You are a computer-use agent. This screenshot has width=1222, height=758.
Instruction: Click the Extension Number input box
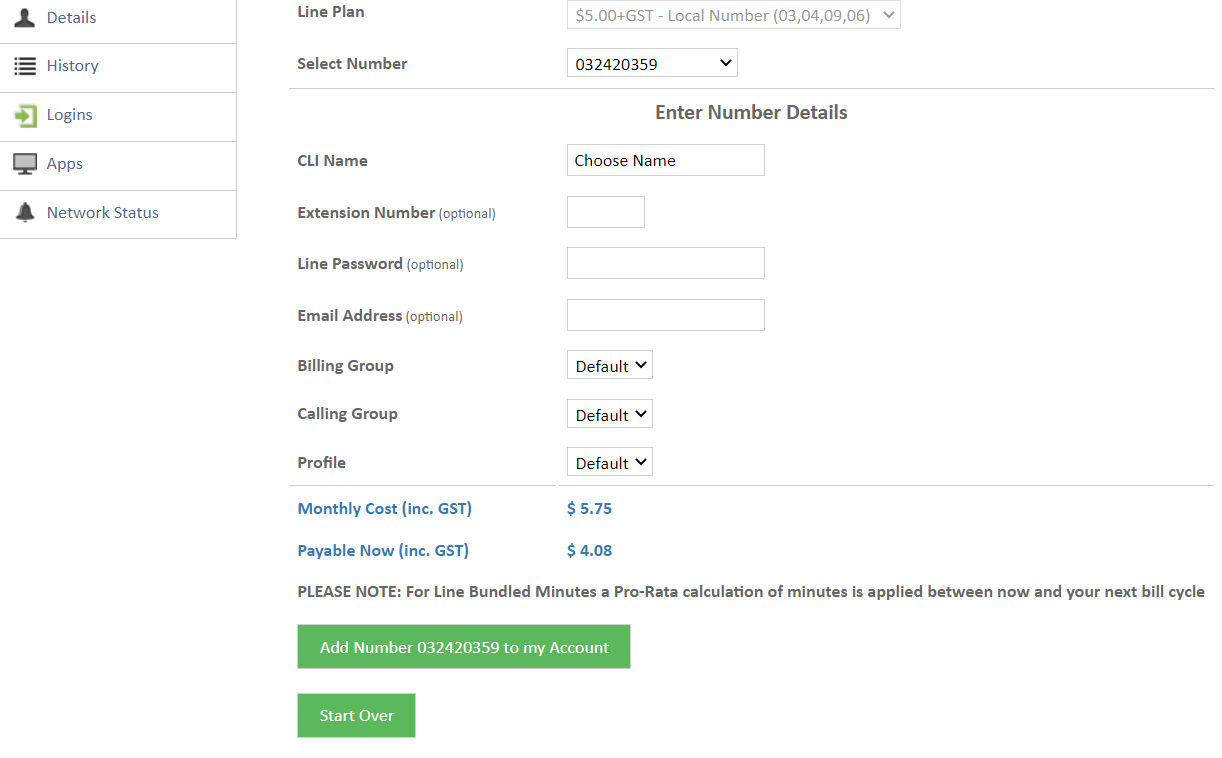click(x=606, y=212)
